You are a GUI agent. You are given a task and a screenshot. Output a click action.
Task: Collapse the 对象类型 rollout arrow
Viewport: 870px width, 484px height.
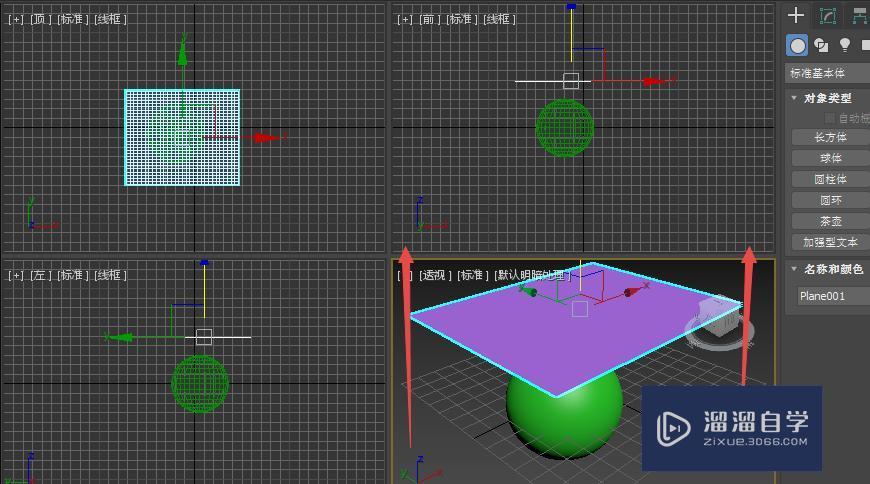(x=794, y=98)
